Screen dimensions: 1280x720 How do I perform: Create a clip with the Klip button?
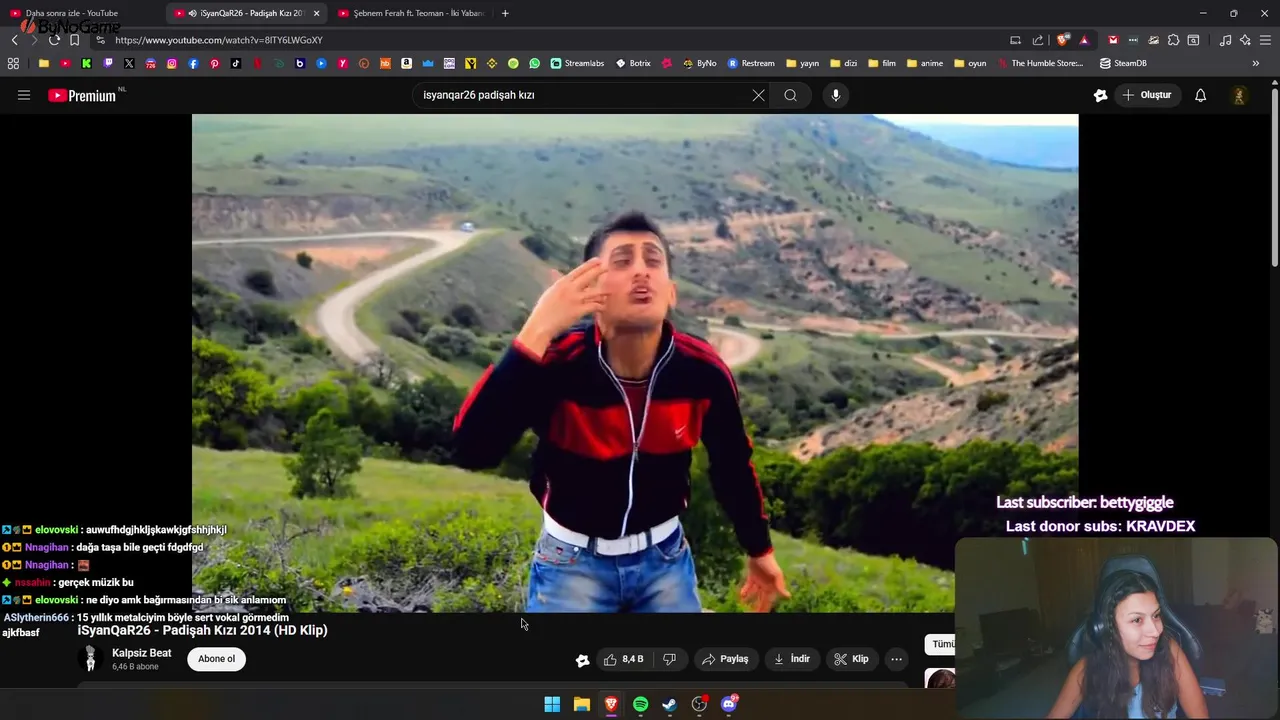852,659
